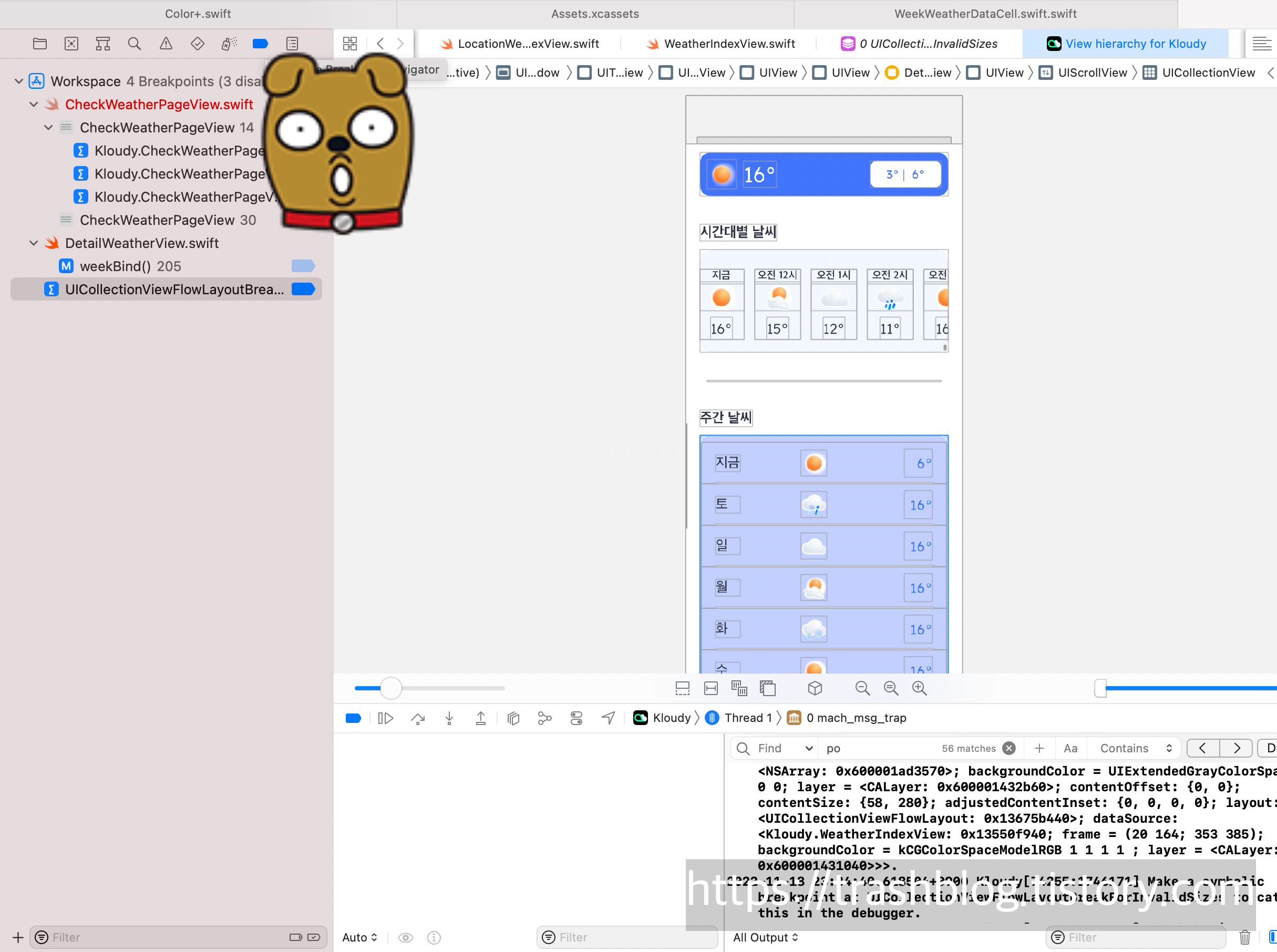The image size is (1277, 952).
Task: Go to next find match
Action: [x=1236, y=749]
